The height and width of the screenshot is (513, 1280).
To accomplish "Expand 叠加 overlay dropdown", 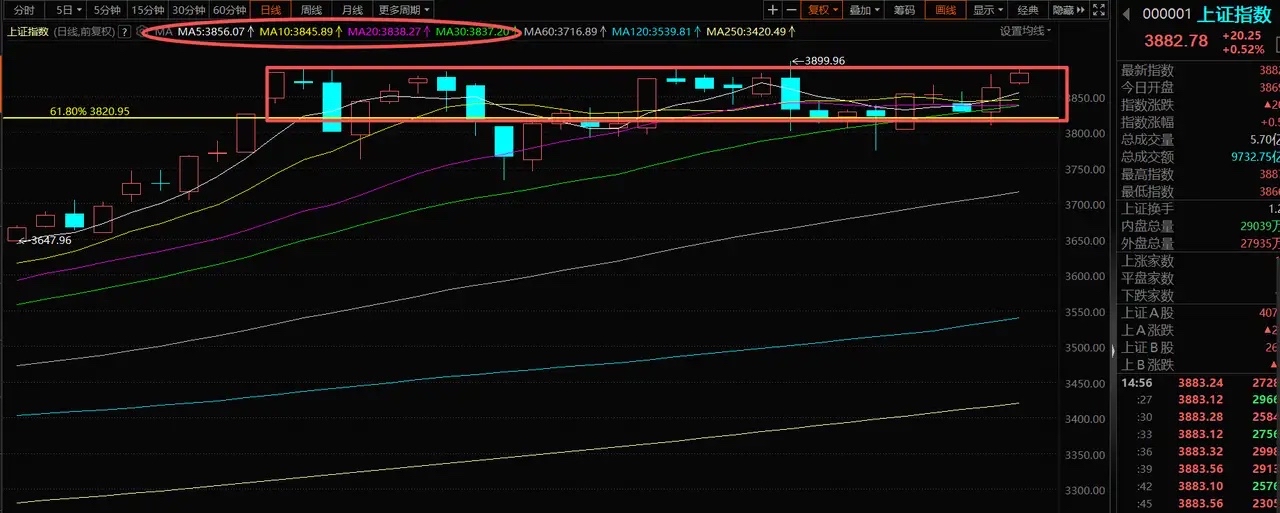I will tap(863, 10).
